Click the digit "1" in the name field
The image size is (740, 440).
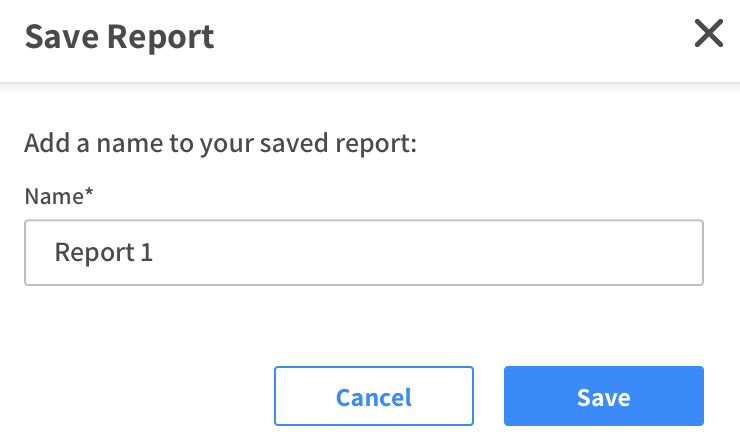(147, 253)
